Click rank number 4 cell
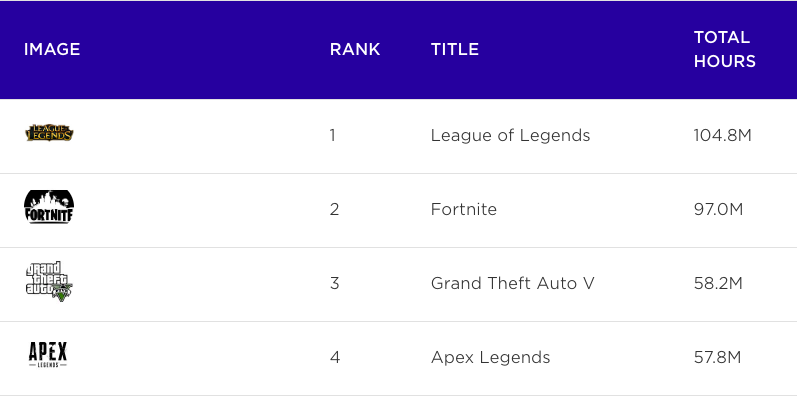Viewport: 797px width, 397px height. tap(334, 357)
